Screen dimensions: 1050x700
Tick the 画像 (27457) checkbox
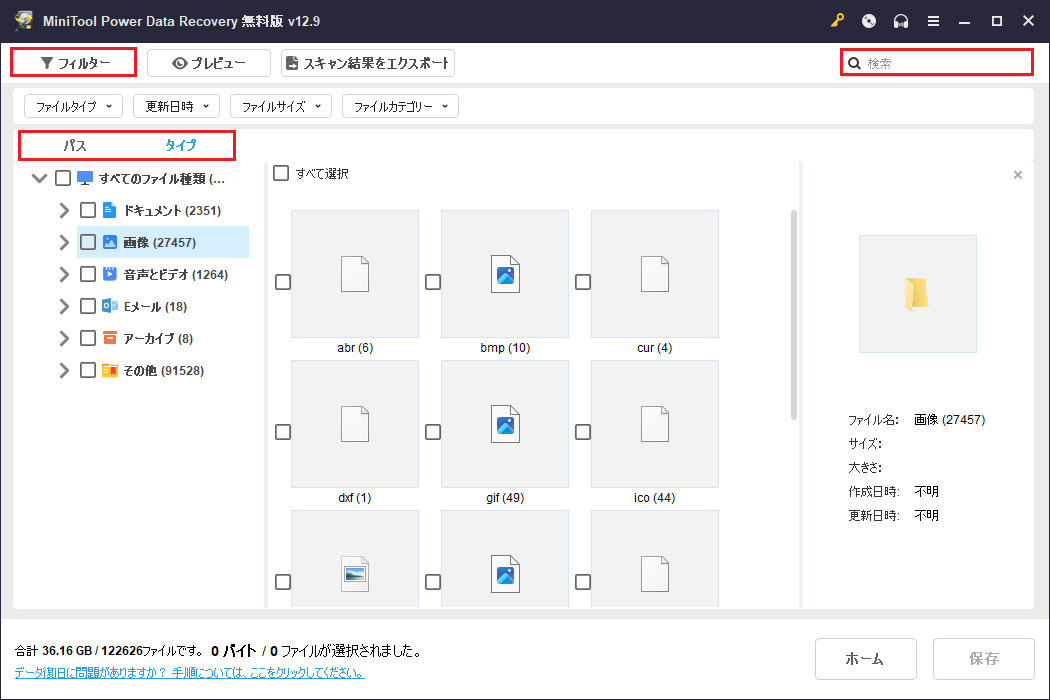pyautogui.click(x=88, y=242)
